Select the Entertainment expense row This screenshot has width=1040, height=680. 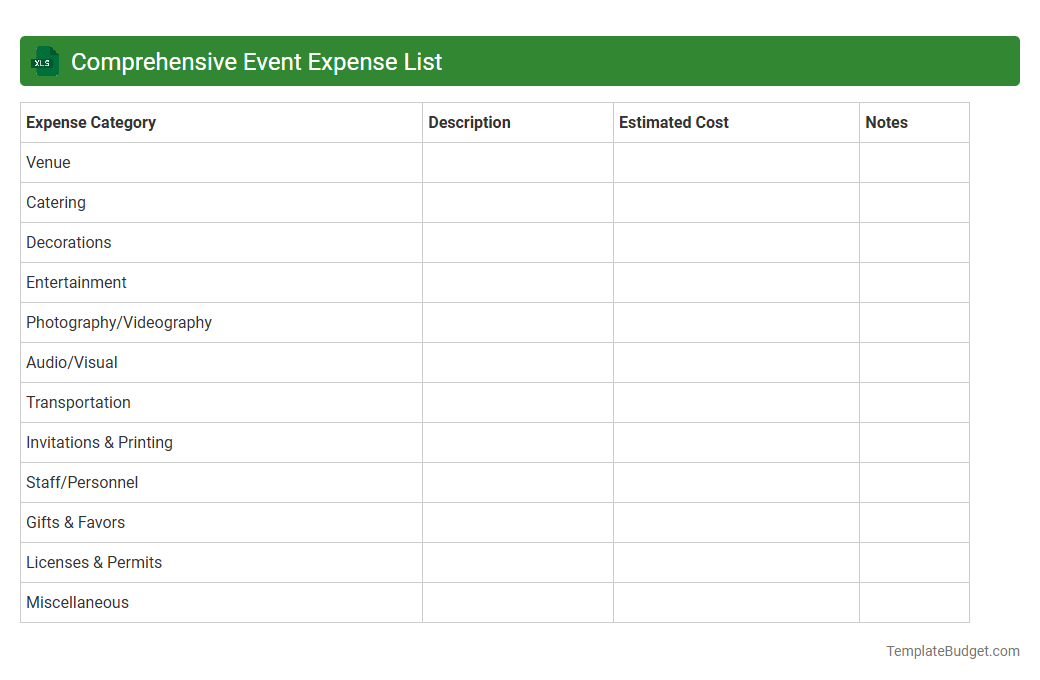(76, 282)
